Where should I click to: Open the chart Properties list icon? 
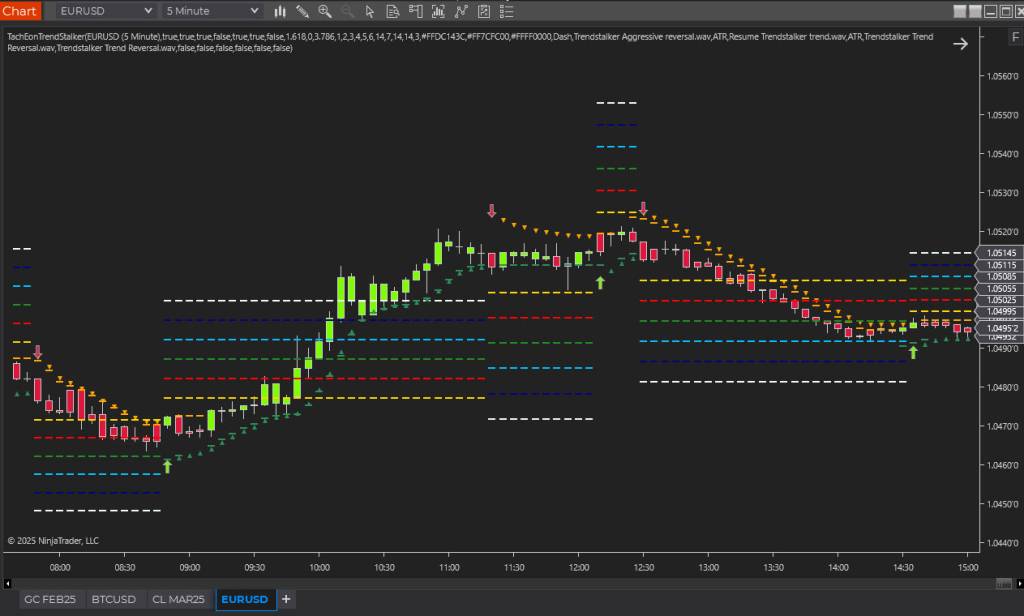506,12
